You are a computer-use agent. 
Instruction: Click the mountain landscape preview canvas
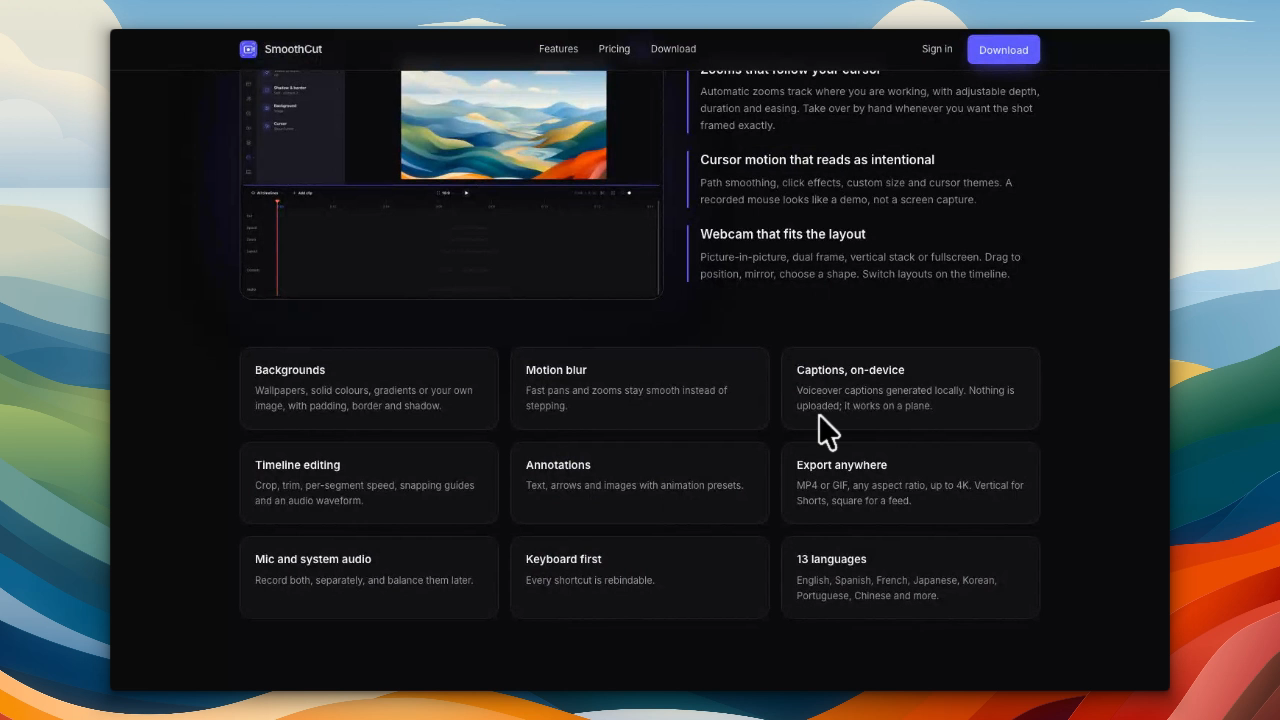tap(503, 125)
